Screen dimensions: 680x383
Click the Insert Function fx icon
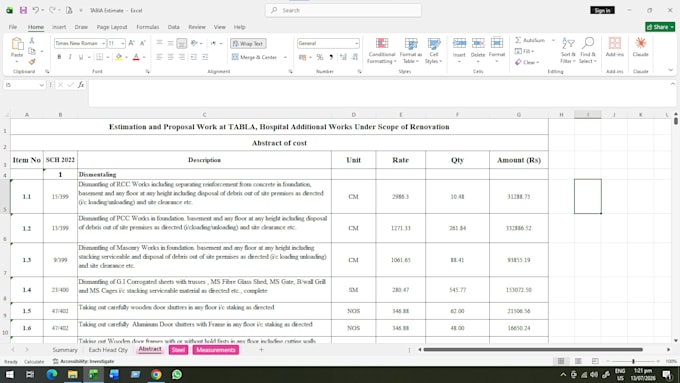coord(81,85)
